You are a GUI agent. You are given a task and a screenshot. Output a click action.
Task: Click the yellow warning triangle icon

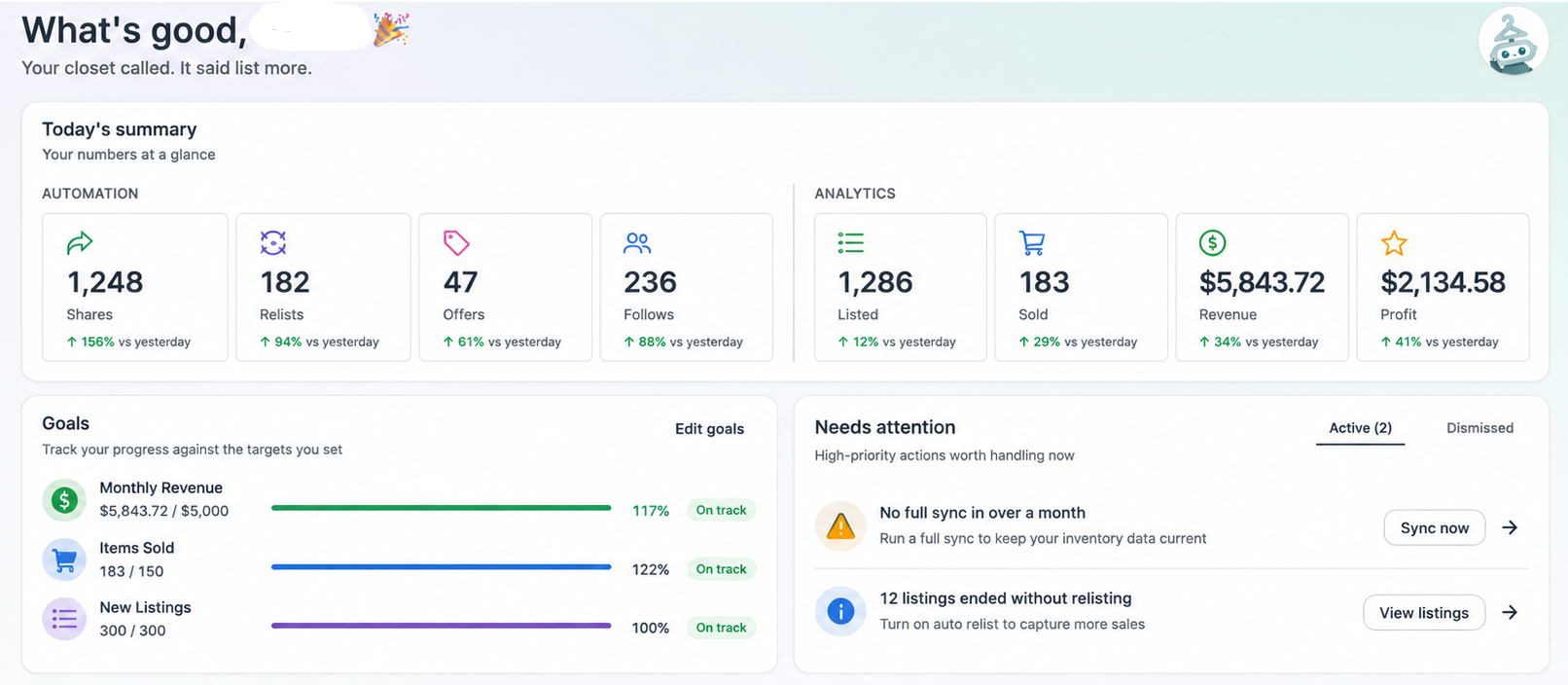tap(840, 526)
